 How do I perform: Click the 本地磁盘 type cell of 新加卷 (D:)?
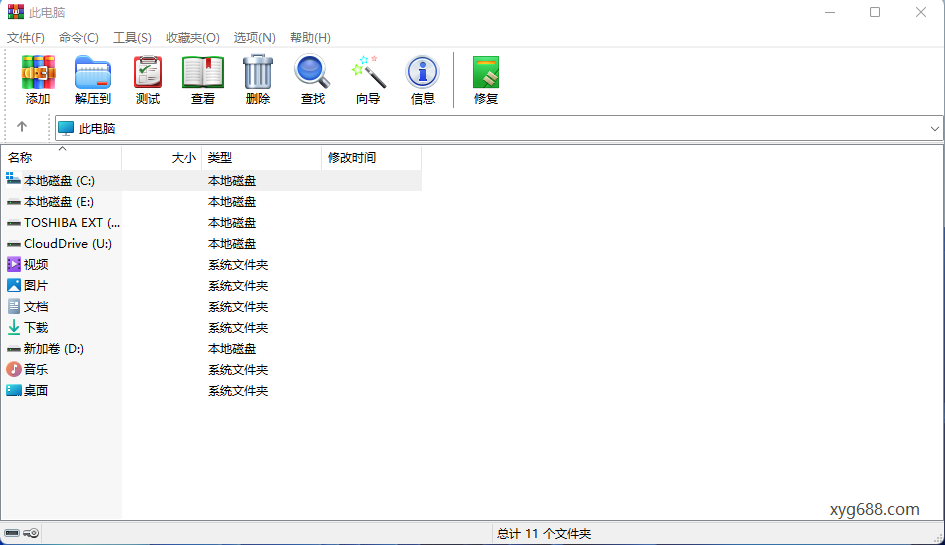[x=232, y=349]
